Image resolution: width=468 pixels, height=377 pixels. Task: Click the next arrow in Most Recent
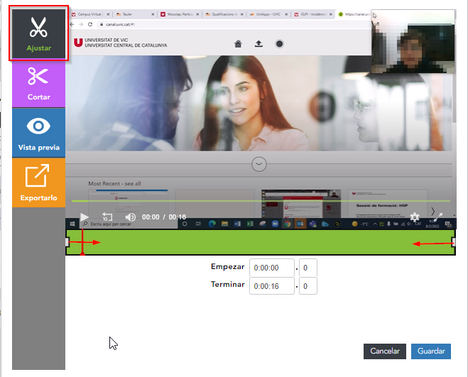tap(433, 211)
